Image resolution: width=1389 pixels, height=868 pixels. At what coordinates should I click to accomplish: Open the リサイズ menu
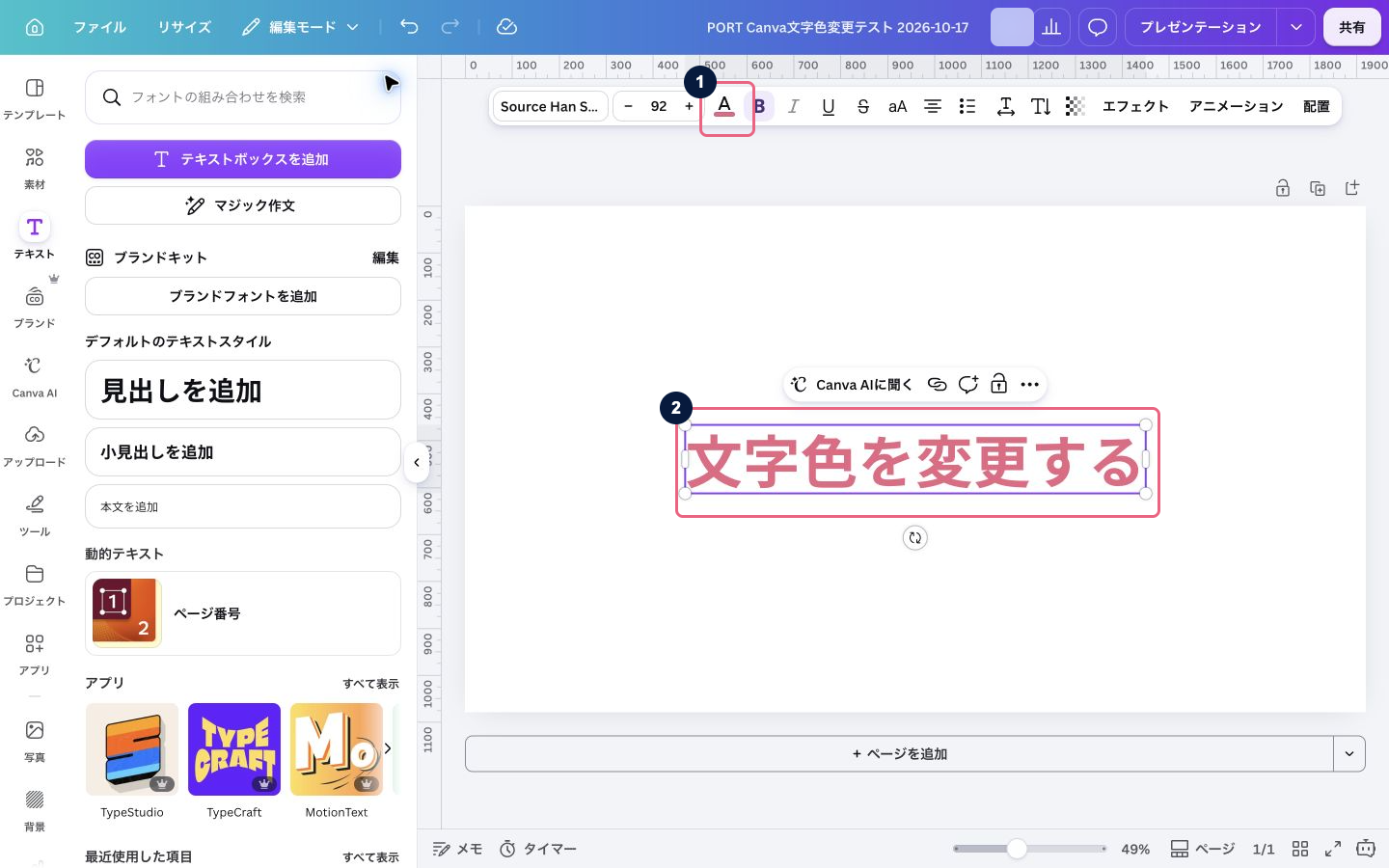pyautogui.click(x=184, y=27)
